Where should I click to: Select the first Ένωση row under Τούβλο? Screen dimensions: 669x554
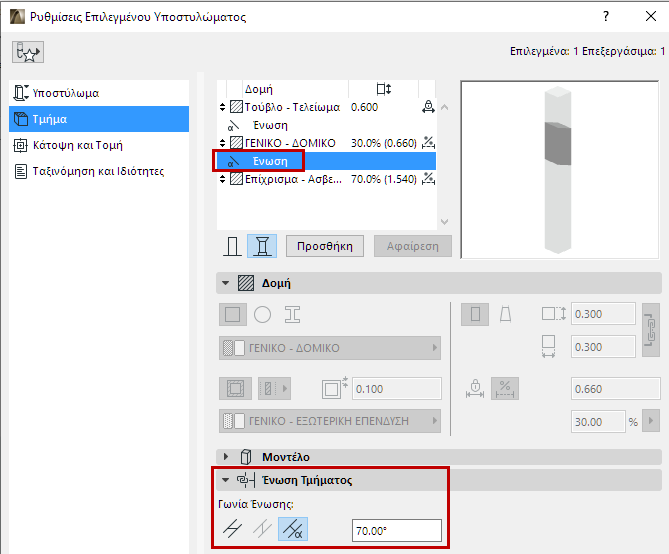(x=326, y=125)
